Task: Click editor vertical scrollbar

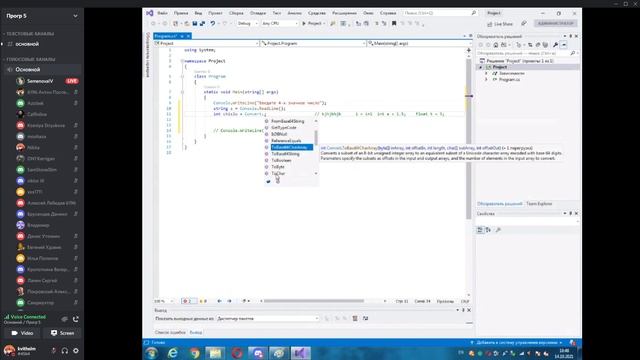Action: coord(468,139)
